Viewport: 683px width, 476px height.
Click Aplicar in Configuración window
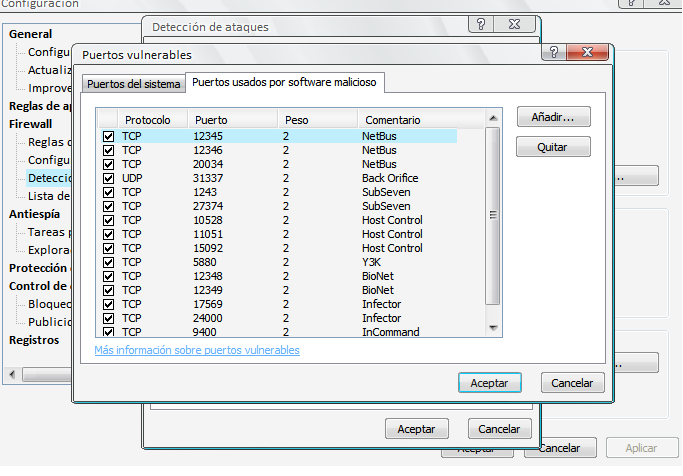[x=642, y=448]
